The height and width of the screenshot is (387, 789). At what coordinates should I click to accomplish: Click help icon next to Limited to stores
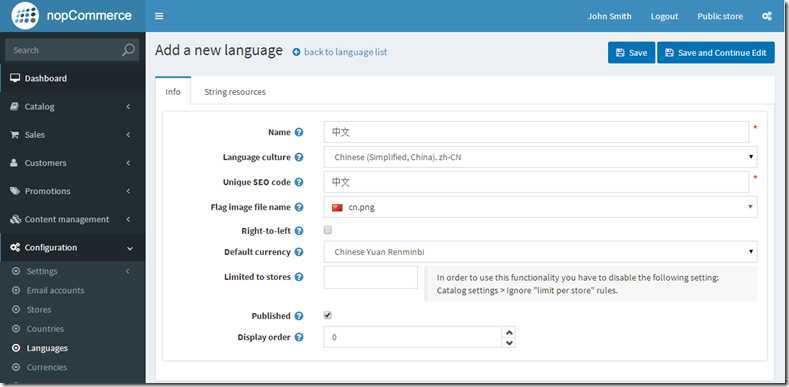point(299,277)
